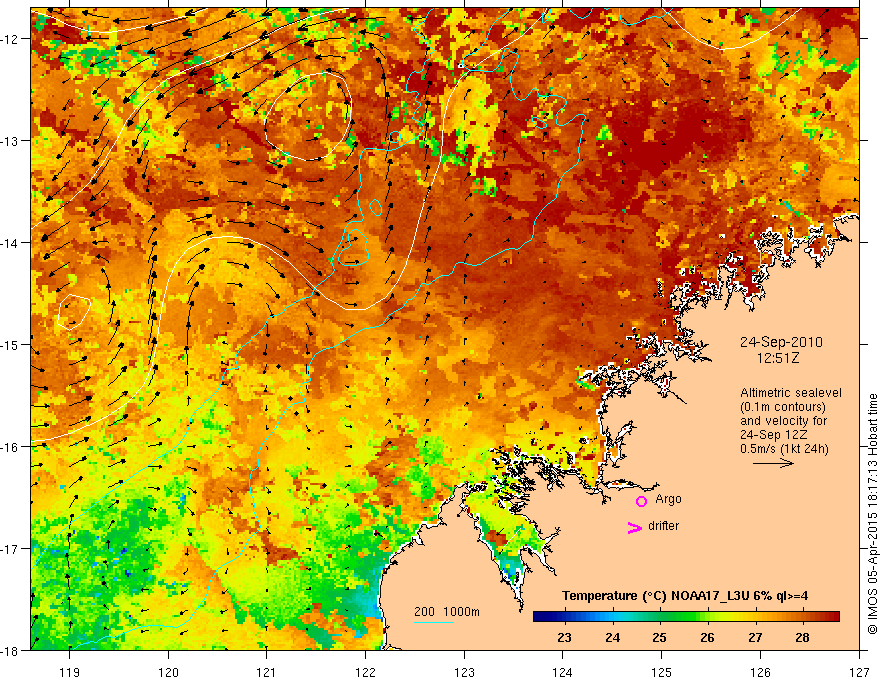
Task: Click the dark blue end of the color bar
Action: [538, 617]
